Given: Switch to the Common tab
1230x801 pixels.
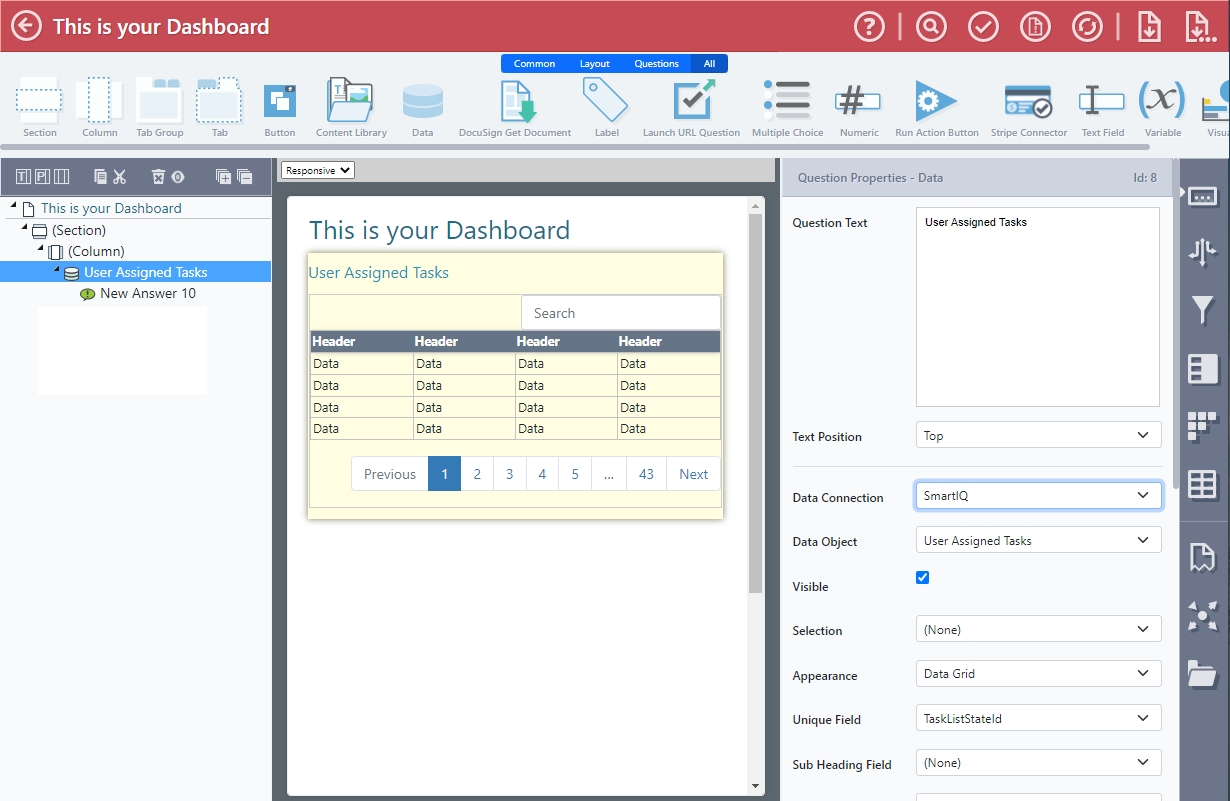Looking at the screenshot, I should pyautogui.click(x=534, y=63).
